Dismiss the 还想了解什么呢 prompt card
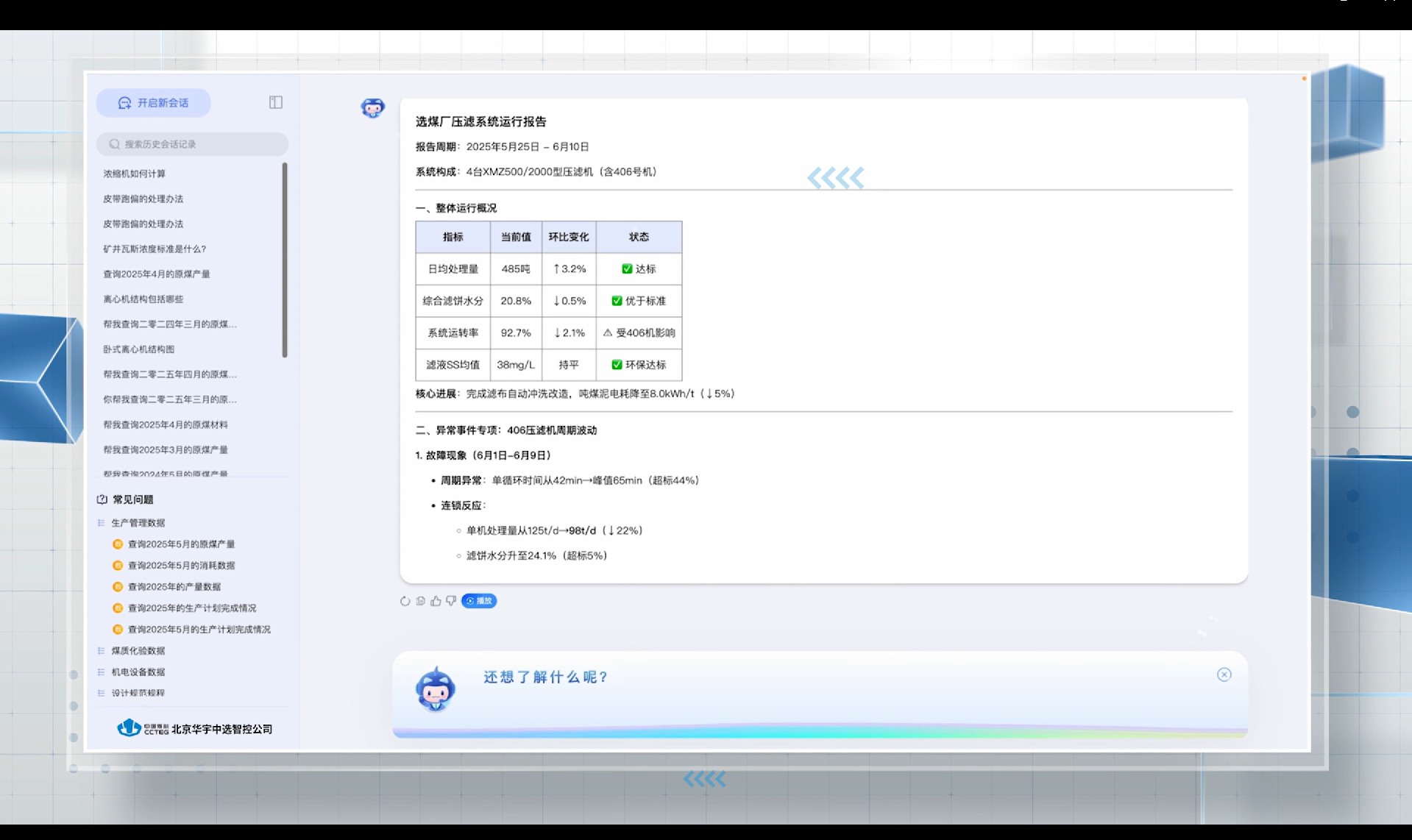Screen dimensions: 1412x840 pyautogui.click(x=1224, y=674)
